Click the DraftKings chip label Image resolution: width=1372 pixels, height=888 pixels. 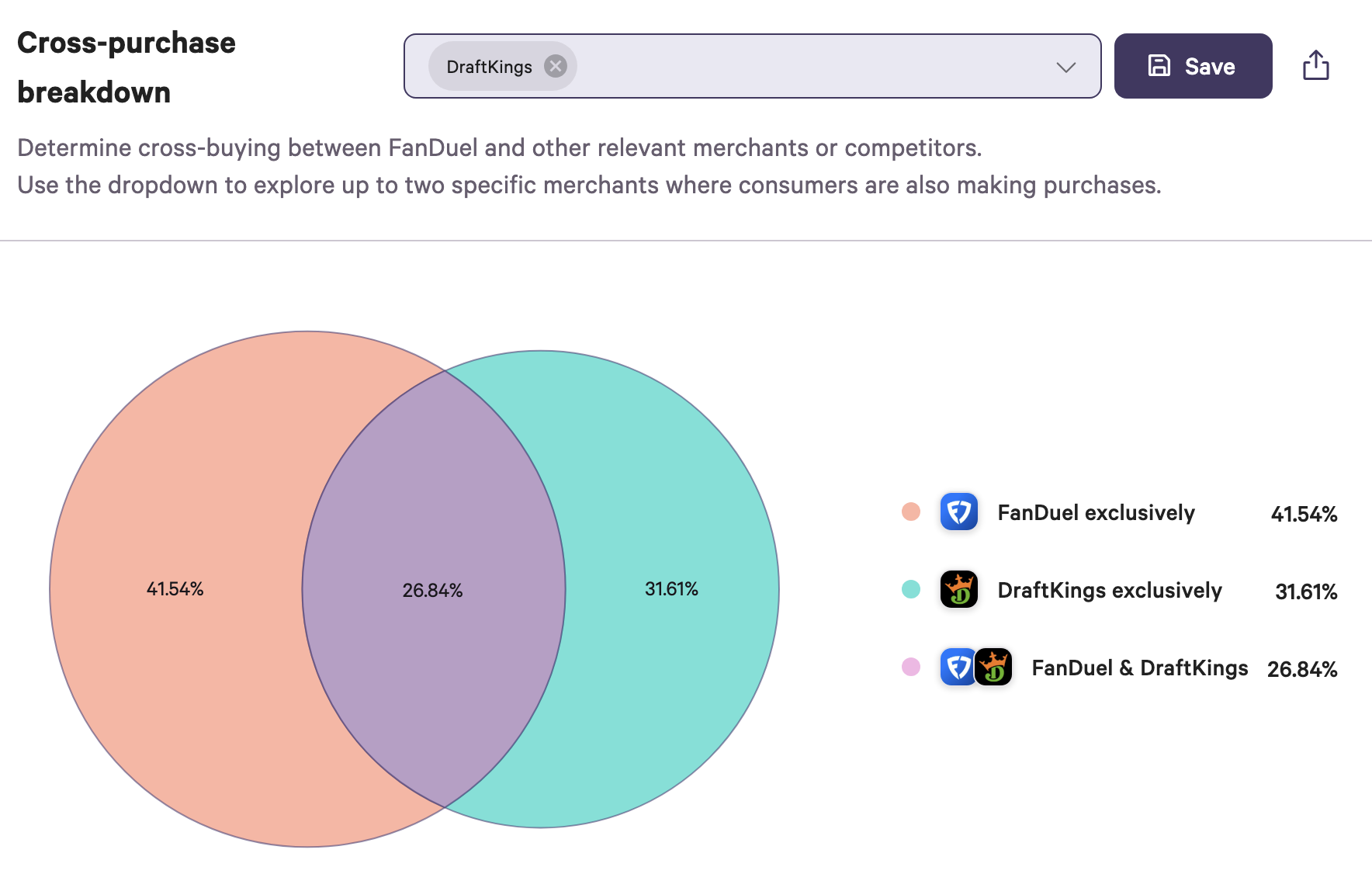[489, 67]
